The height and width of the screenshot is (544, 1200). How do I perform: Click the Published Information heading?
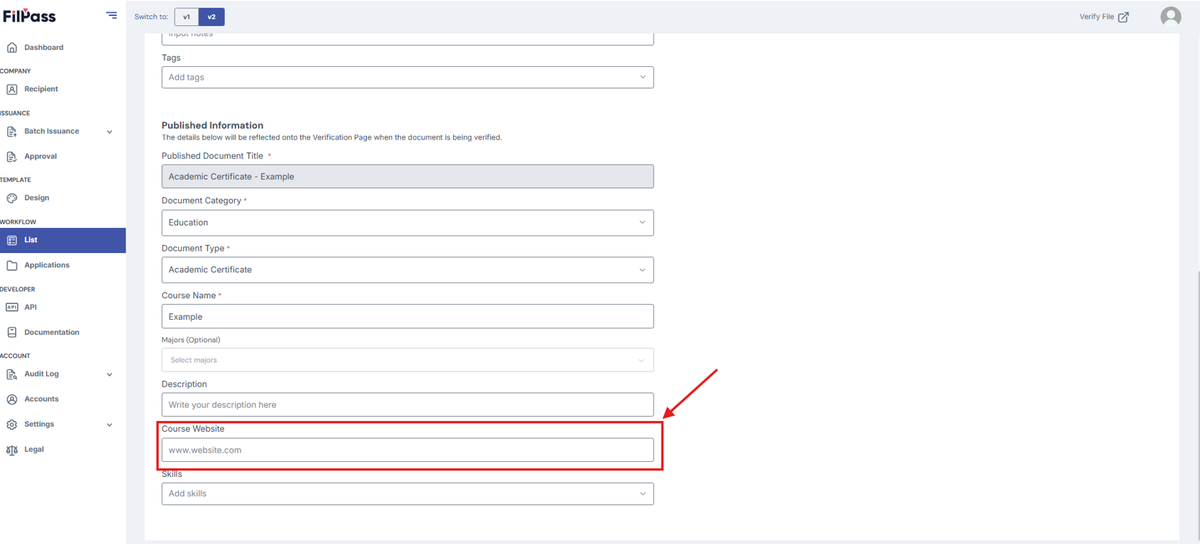[212, 125]
